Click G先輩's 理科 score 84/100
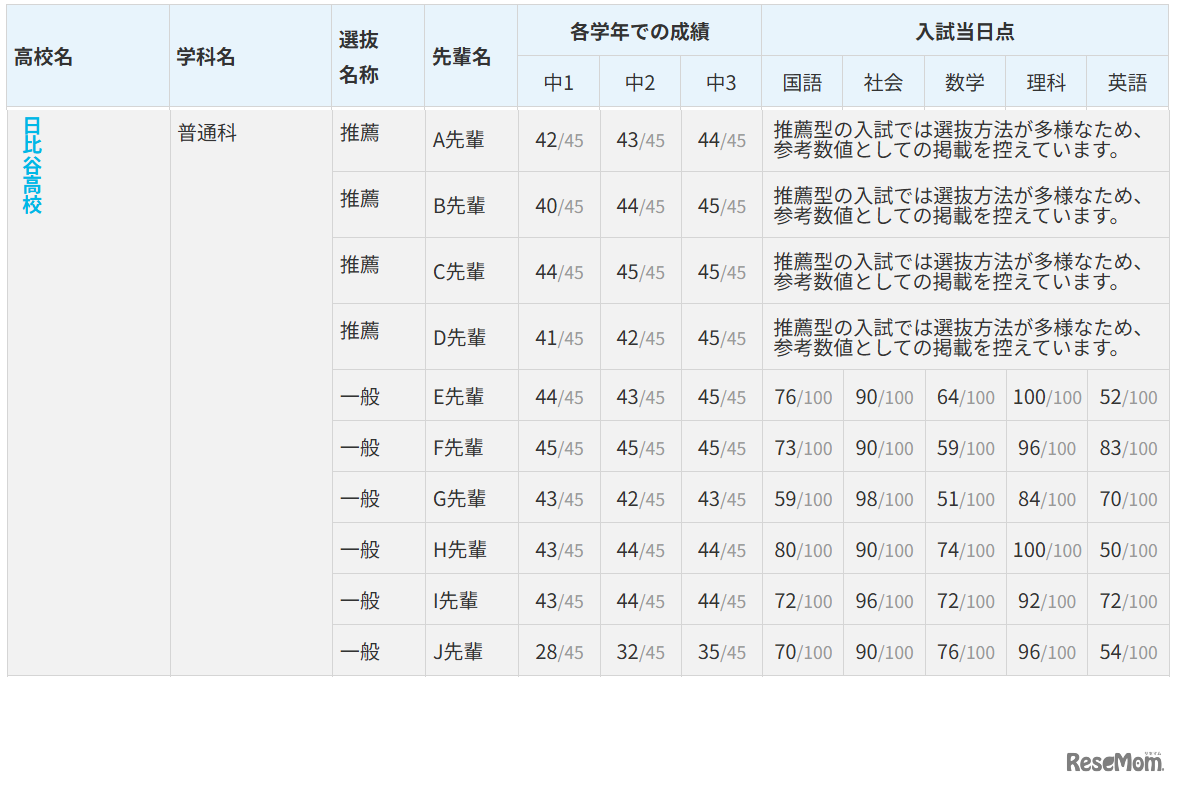 [x=1047, y=499]
